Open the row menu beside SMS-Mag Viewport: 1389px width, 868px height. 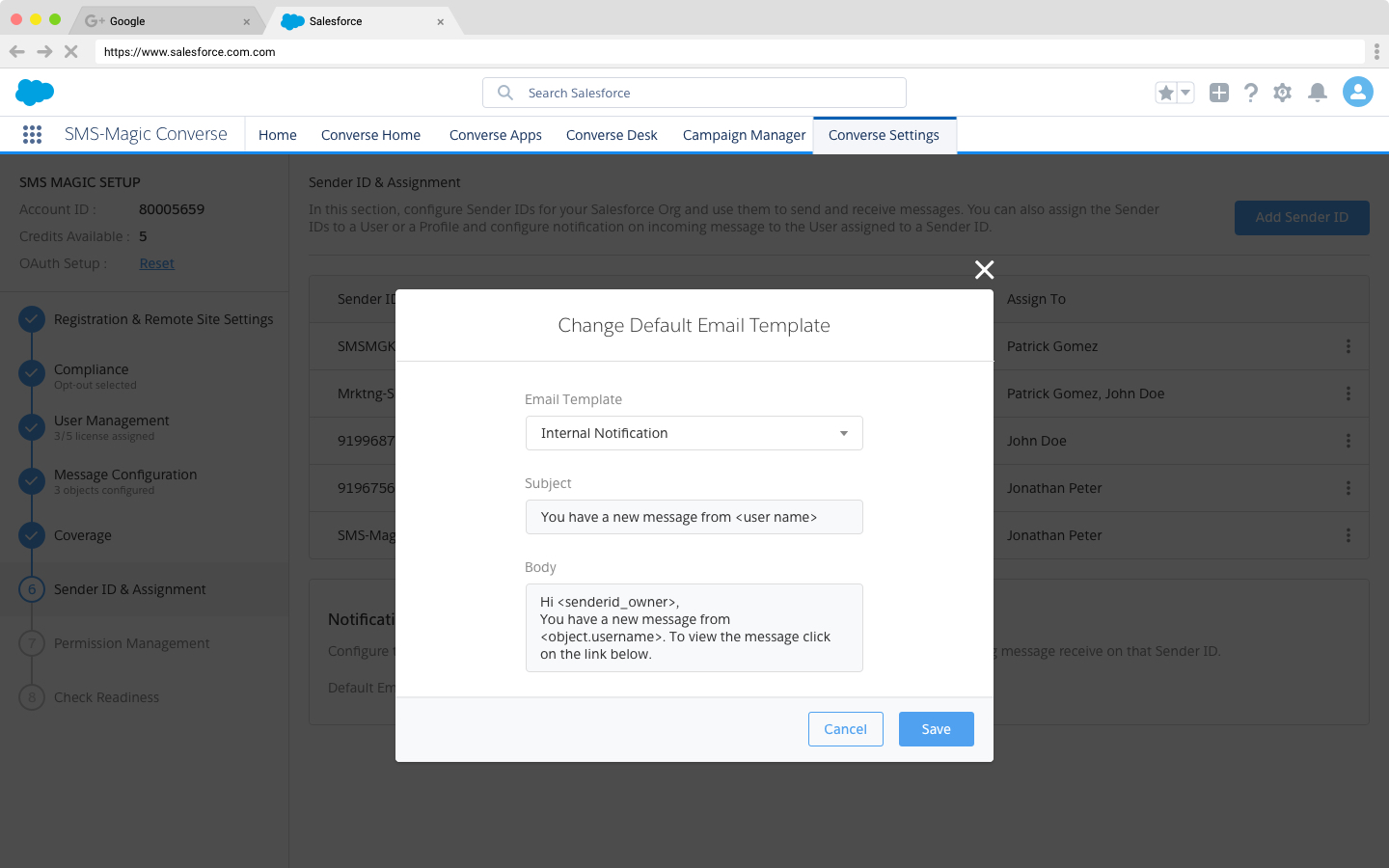pyautogui.click(x=1348, y=535)
